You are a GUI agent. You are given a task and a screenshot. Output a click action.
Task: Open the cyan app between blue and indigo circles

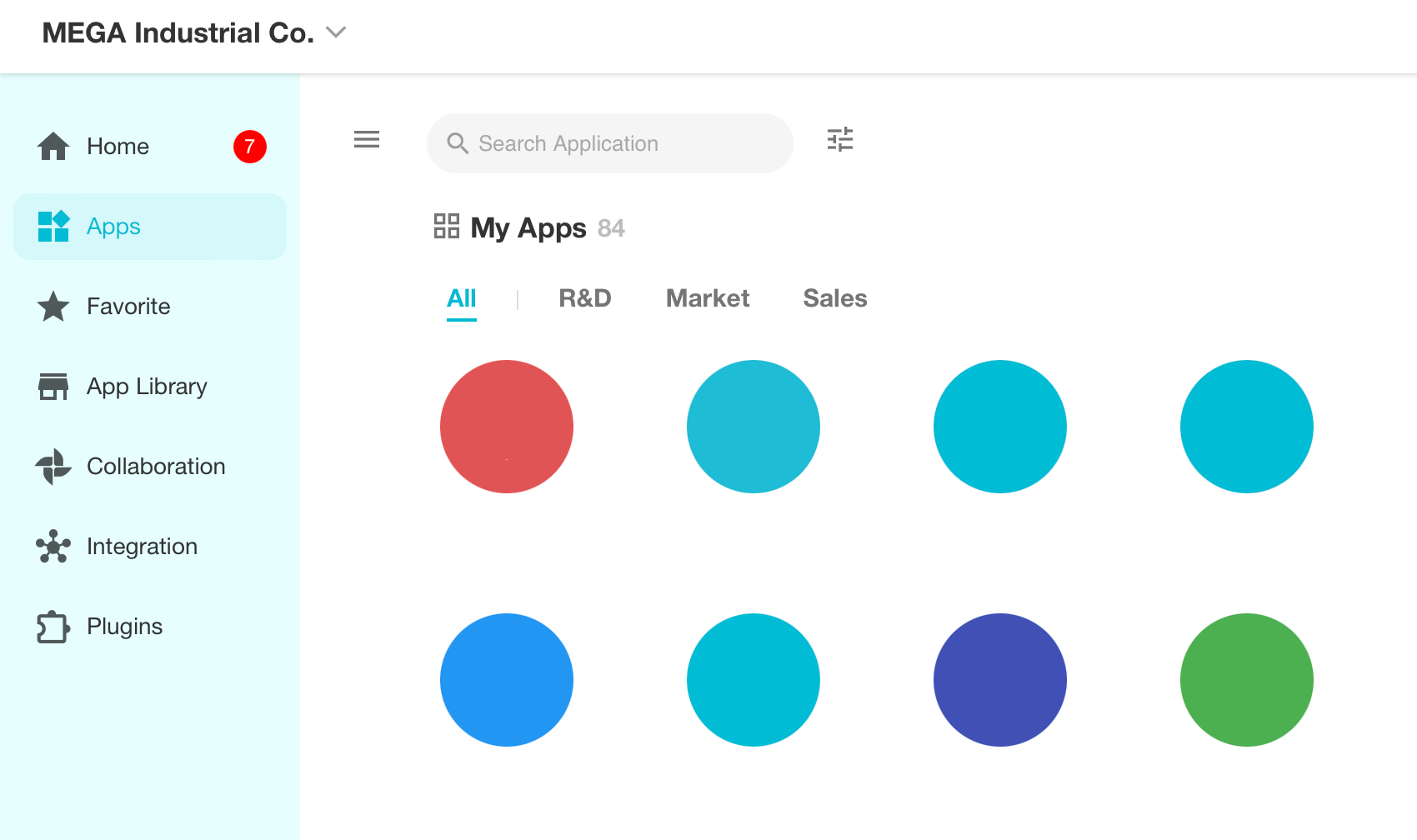754,680
